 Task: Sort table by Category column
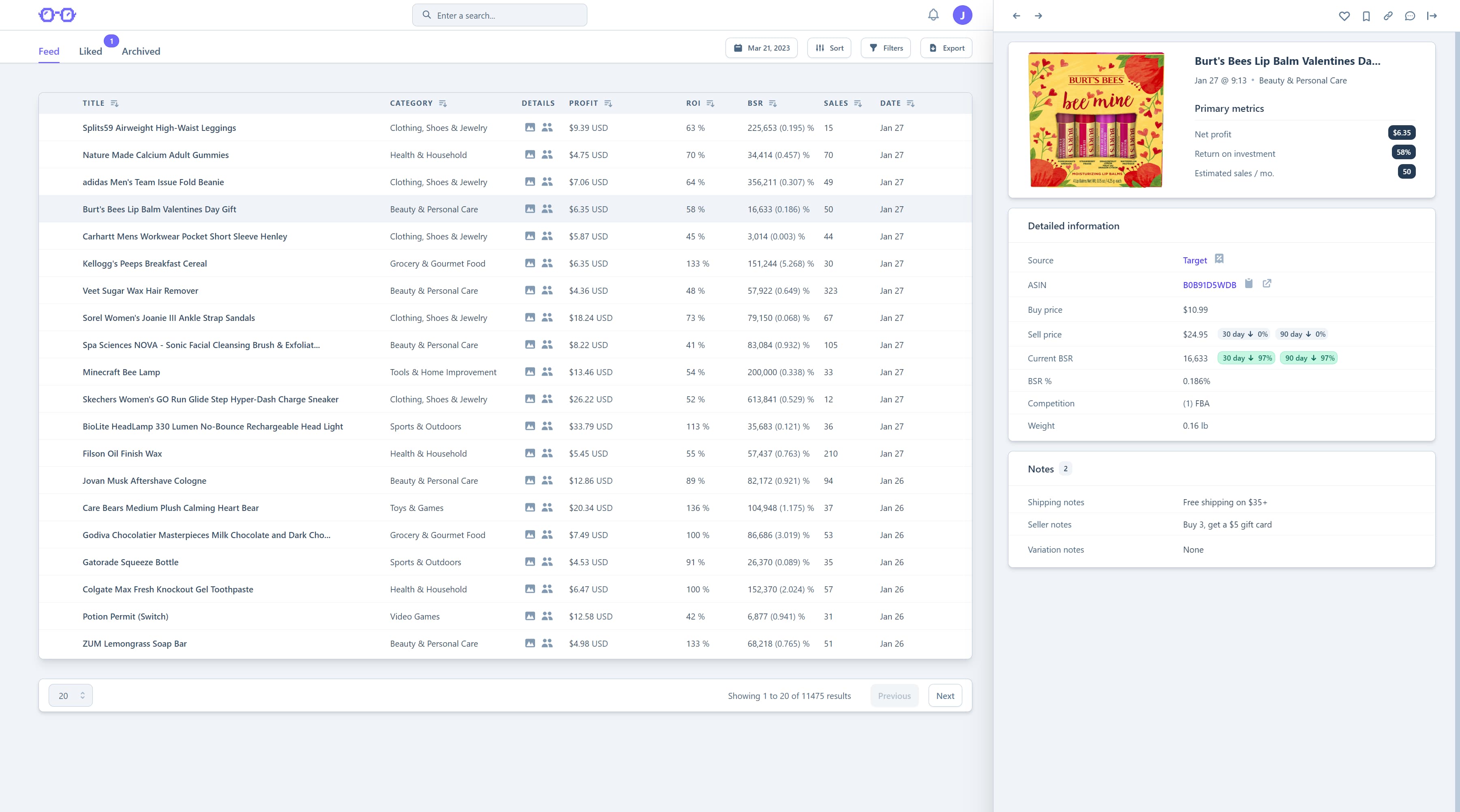pyautogui.click(x=443, y=103)
